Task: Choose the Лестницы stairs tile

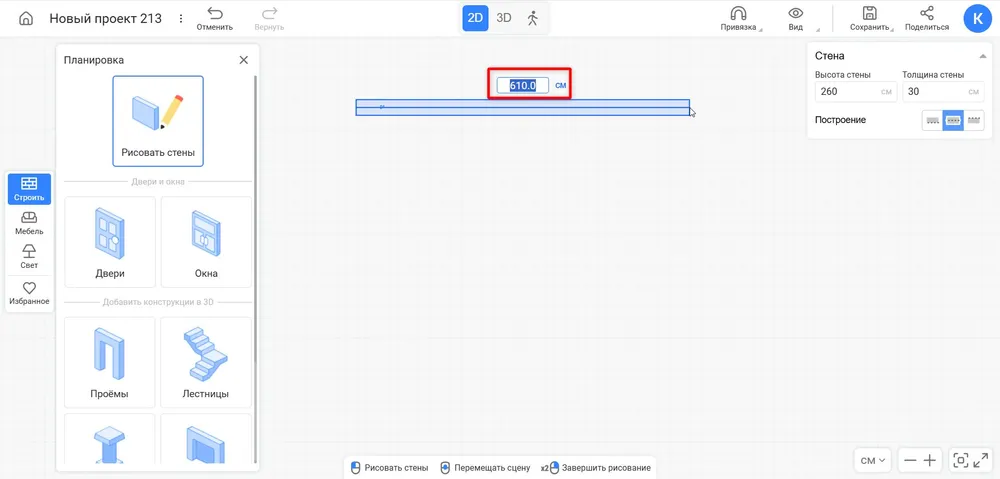Action: click(206, 363)
